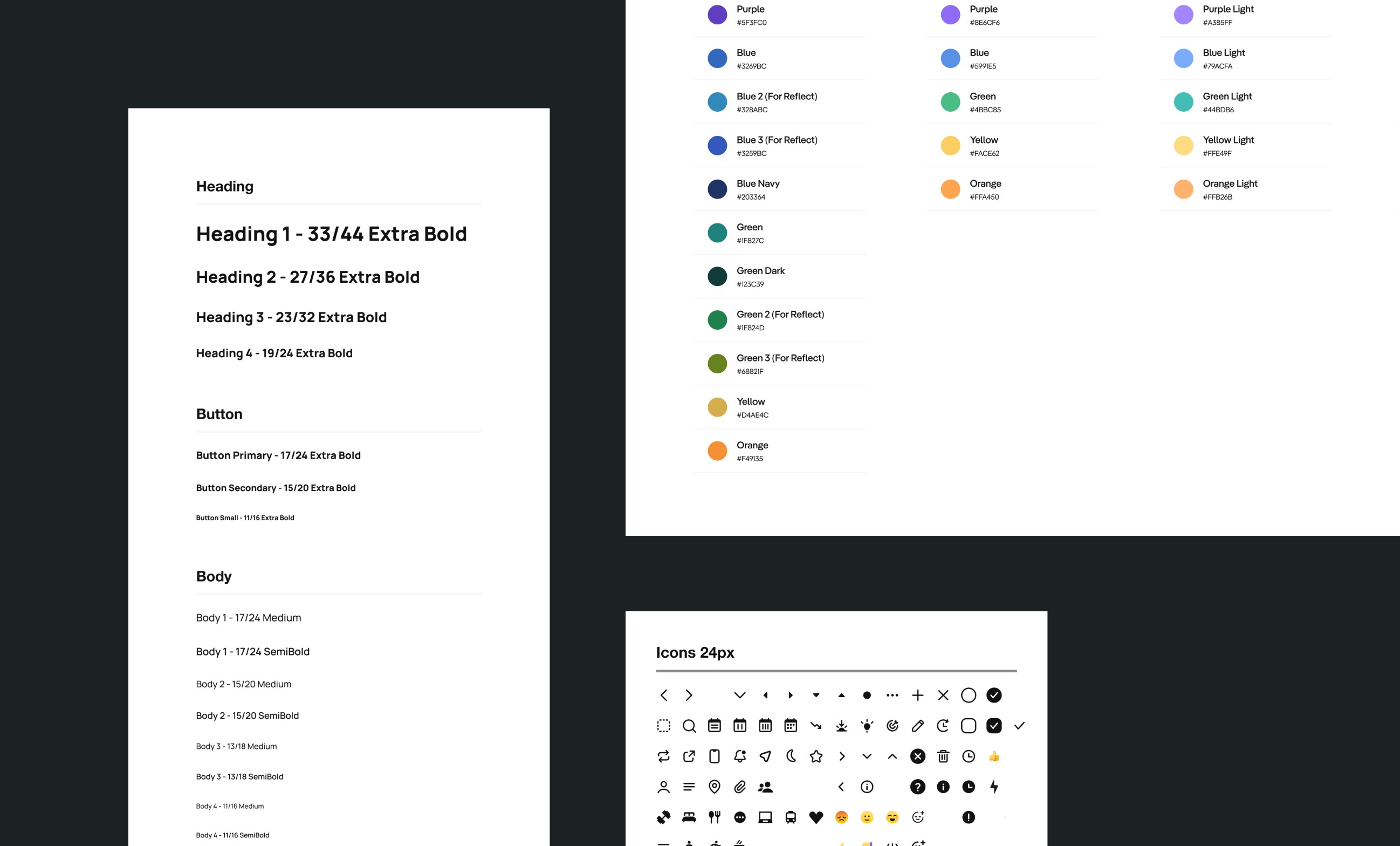The width and height of the screenshot is (1400, 846).
Task: Select the lightbulb idea icon
Action: (867, 726)
